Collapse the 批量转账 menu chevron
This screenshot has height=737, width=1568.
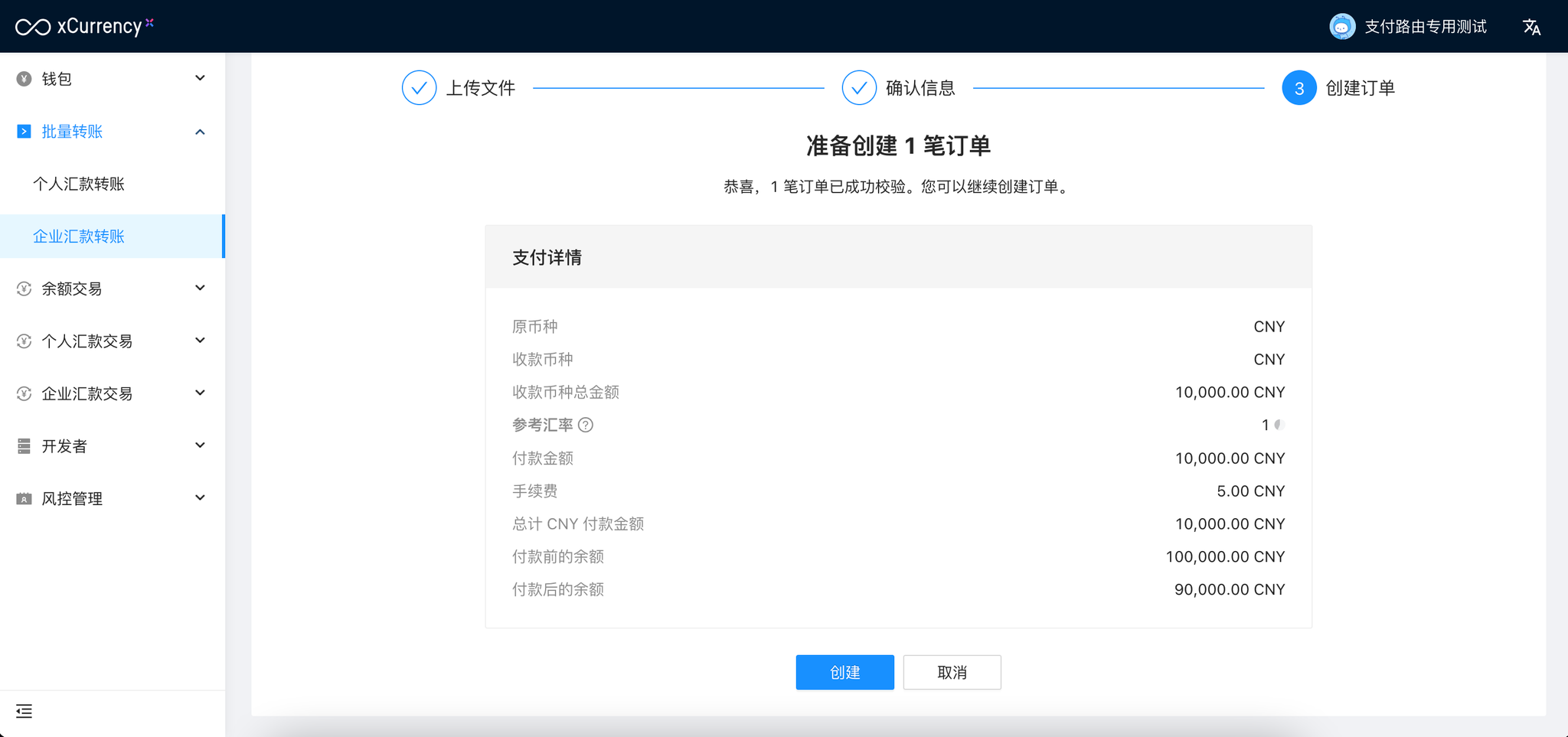200,132
